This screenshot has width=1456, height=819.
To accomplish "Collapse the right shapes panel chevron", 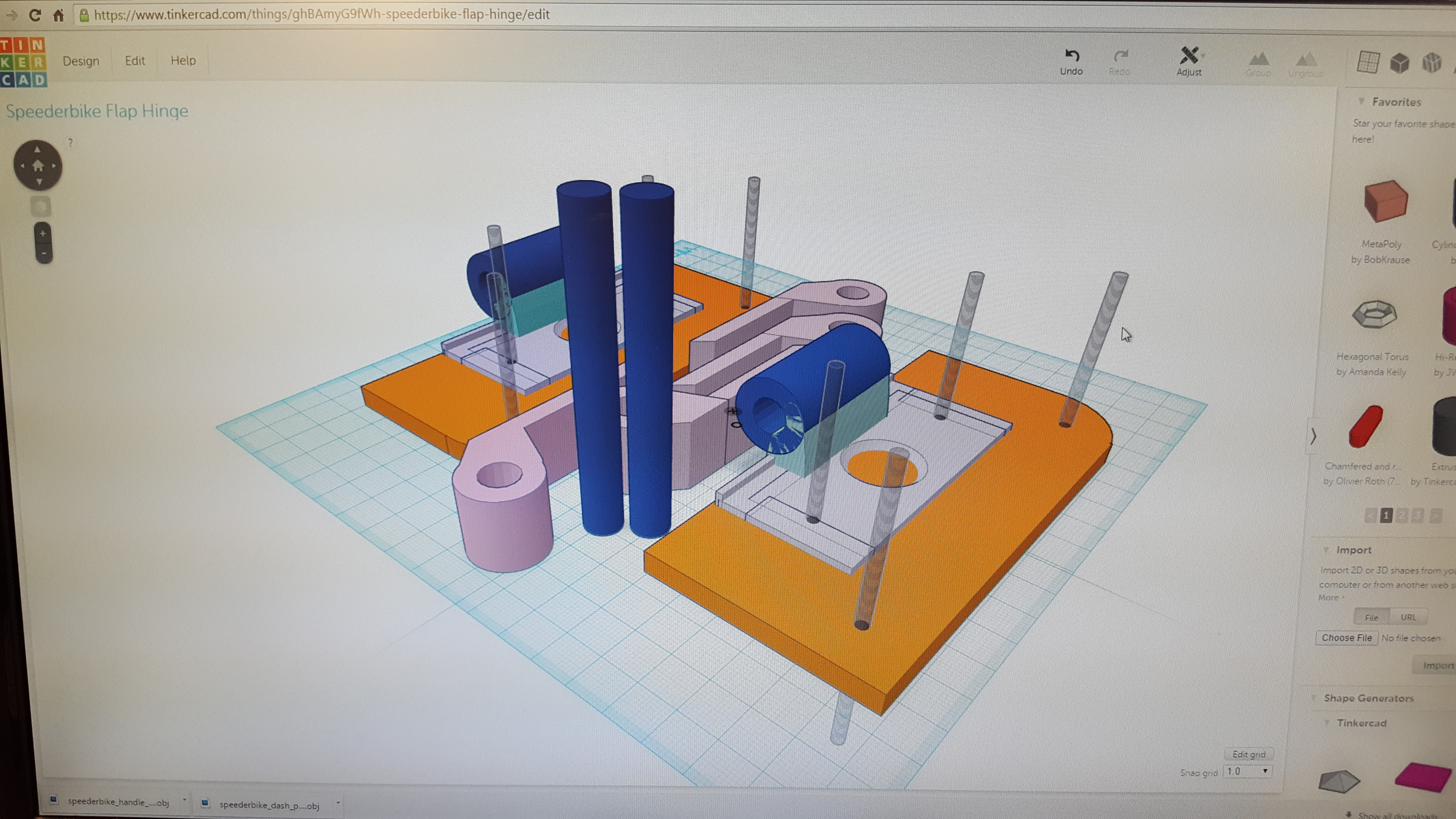I will coord(1313,436).
